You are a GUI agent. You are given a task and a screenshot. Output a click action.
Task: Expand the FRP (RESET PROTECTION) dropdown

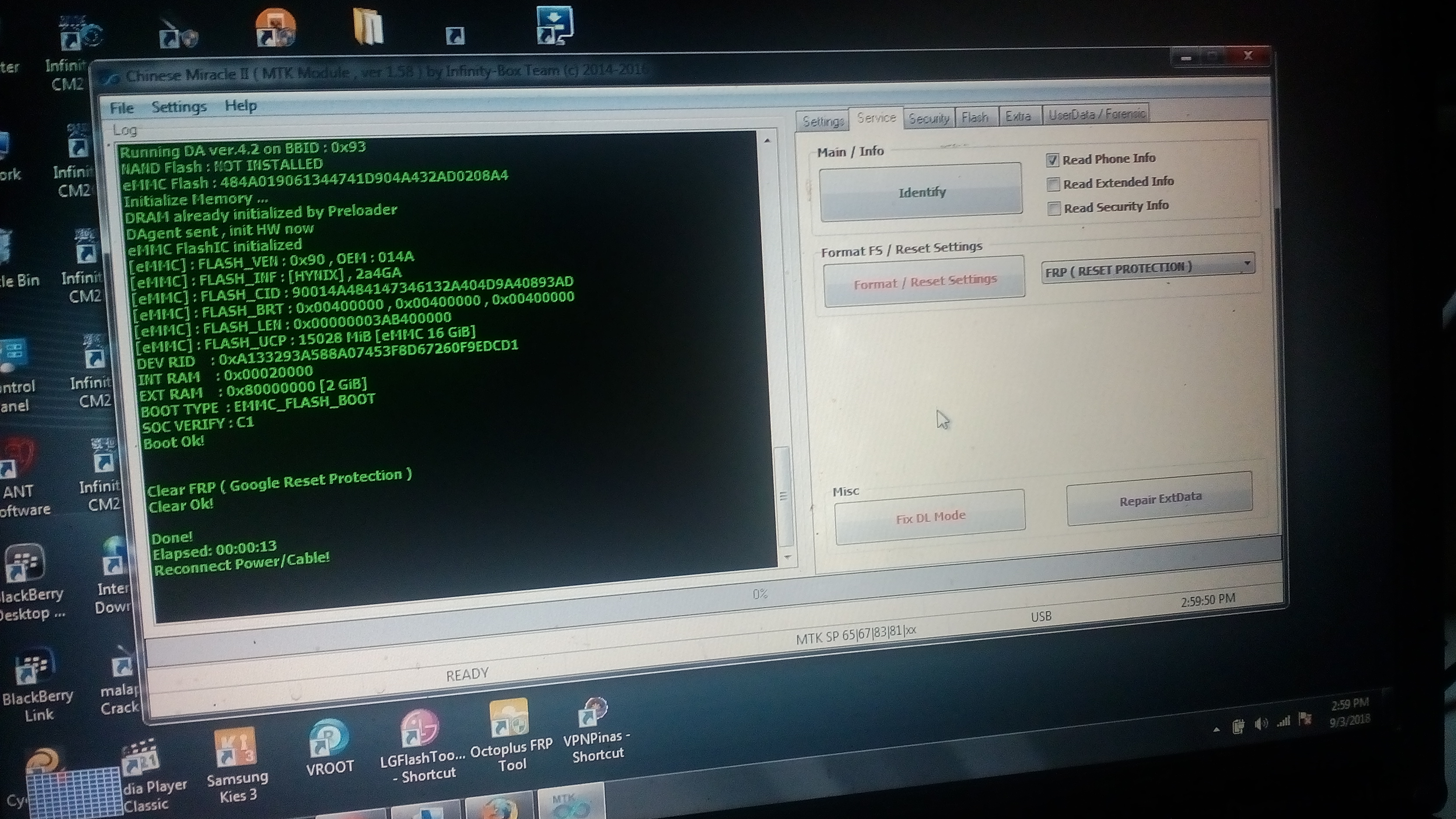[x=1247, y=264]
